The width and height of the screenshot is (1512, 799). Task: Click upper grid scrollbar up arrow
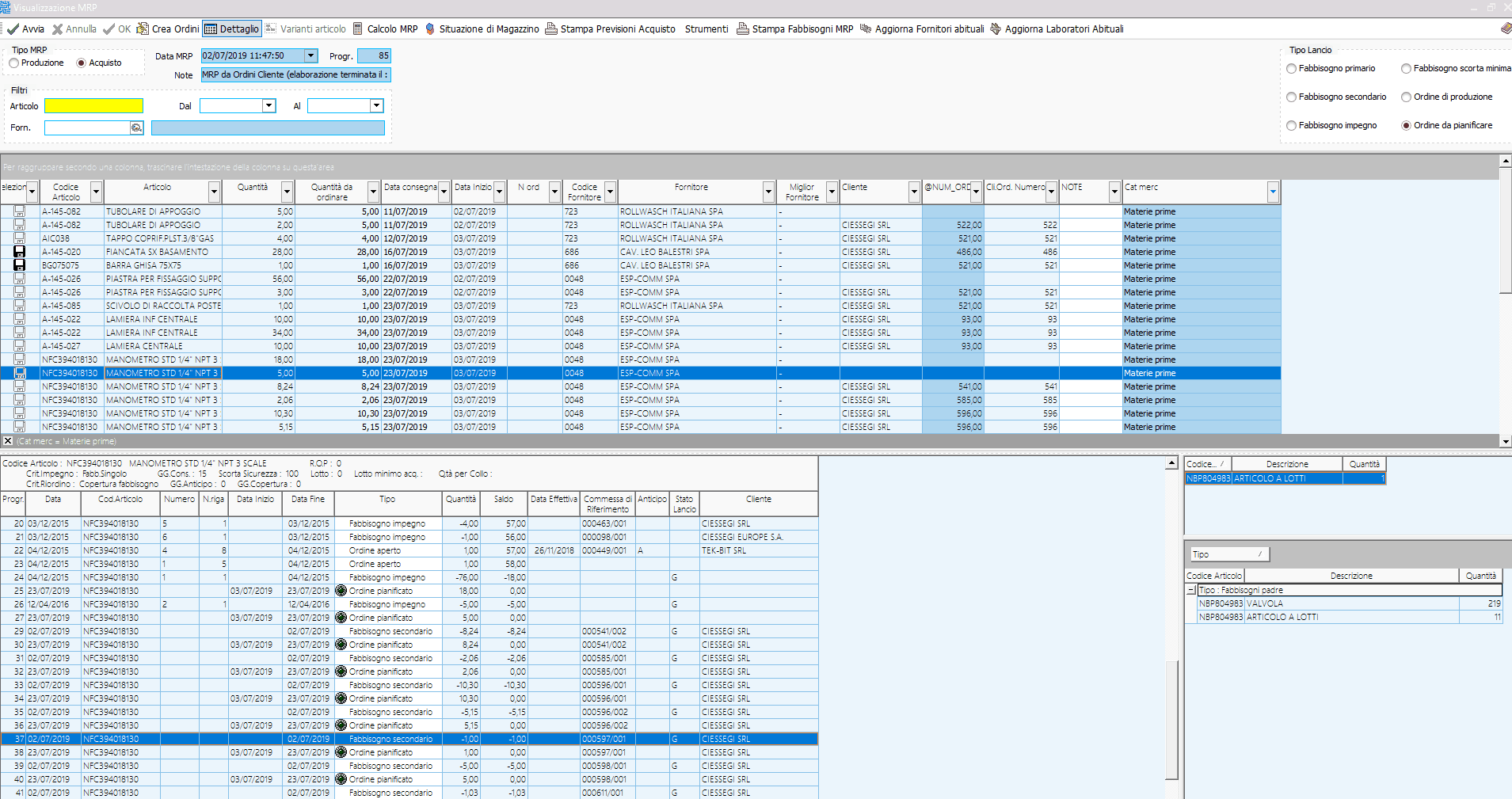point(1505,161)
